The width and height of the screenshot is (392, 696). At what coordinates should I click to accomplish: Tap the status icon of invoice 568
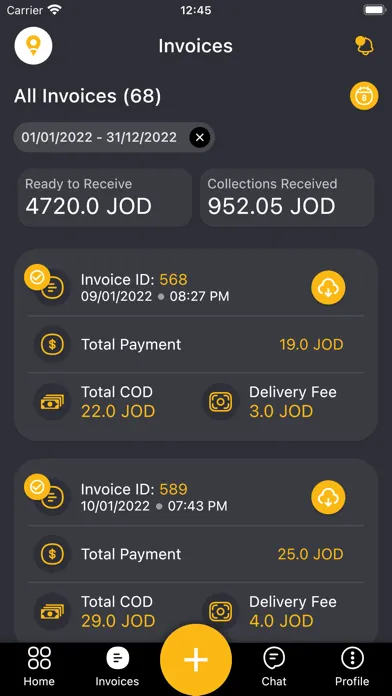(x=46, y=284)
